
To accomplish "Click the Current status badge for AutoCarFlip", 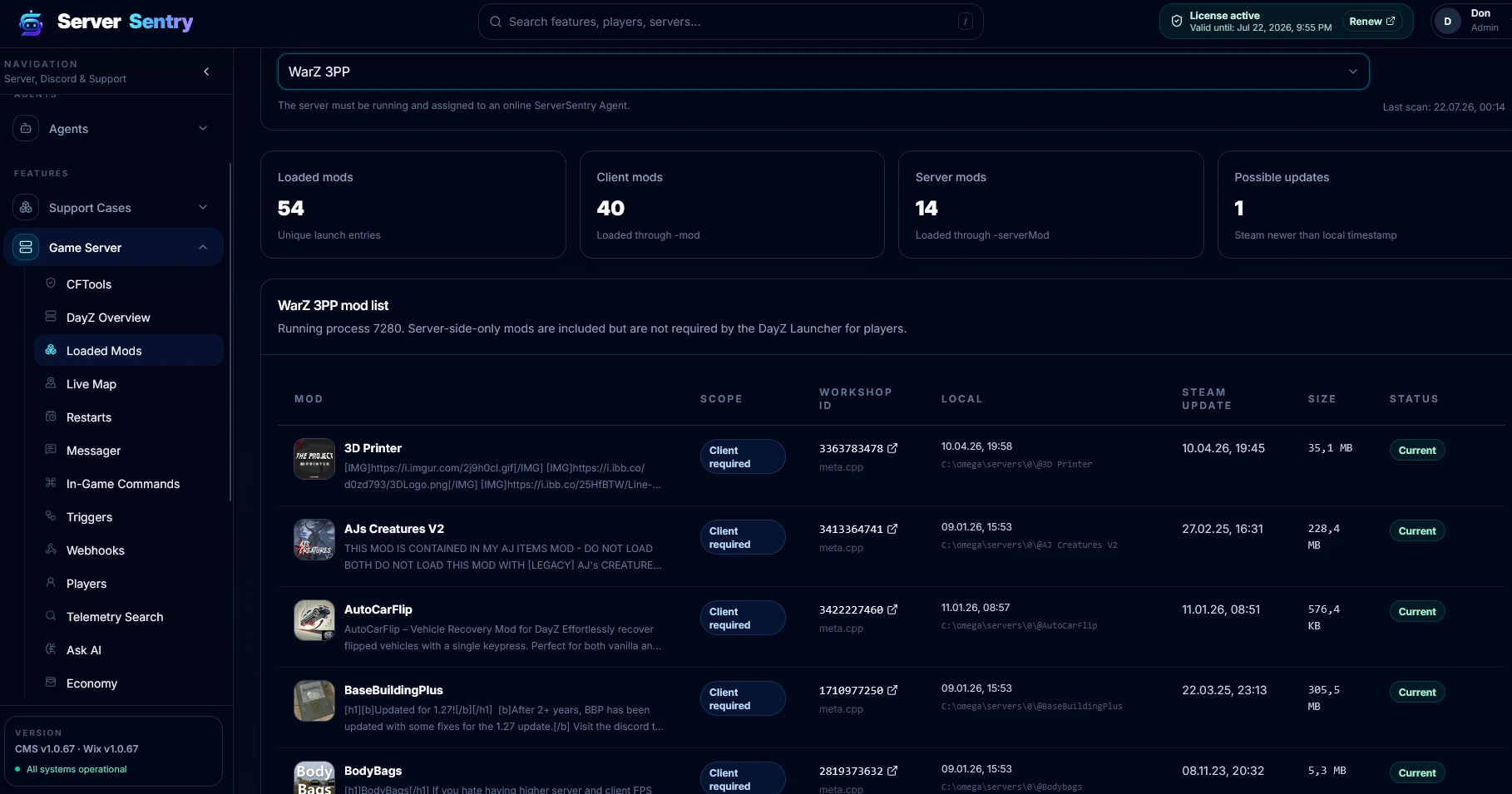I will (1417, 611).
